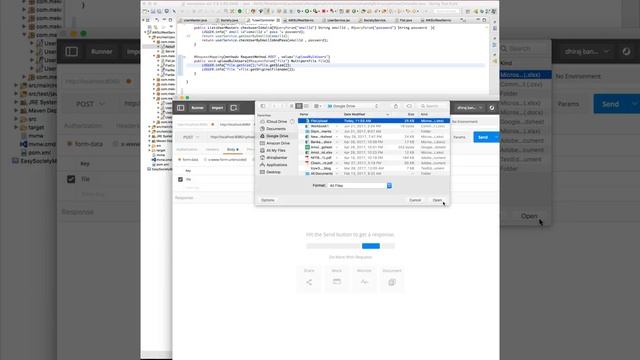The image size is (640, 360).
Task: Open the Postman user account dropdown
Action: (x=469, y=108)
